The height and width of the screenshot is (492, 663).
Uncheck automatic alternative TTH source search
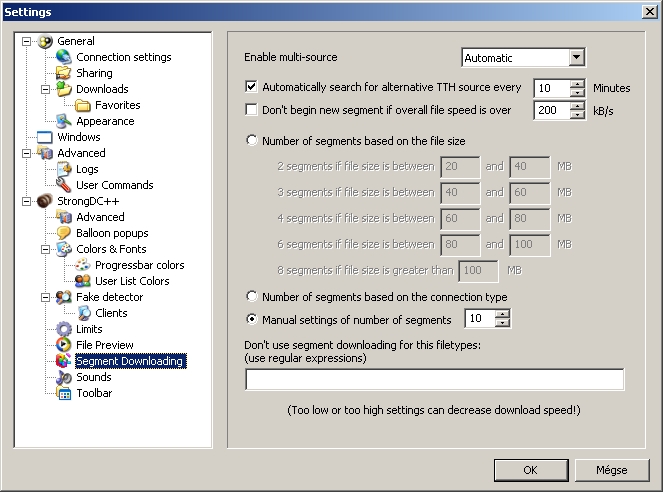(x=252, y=88)
